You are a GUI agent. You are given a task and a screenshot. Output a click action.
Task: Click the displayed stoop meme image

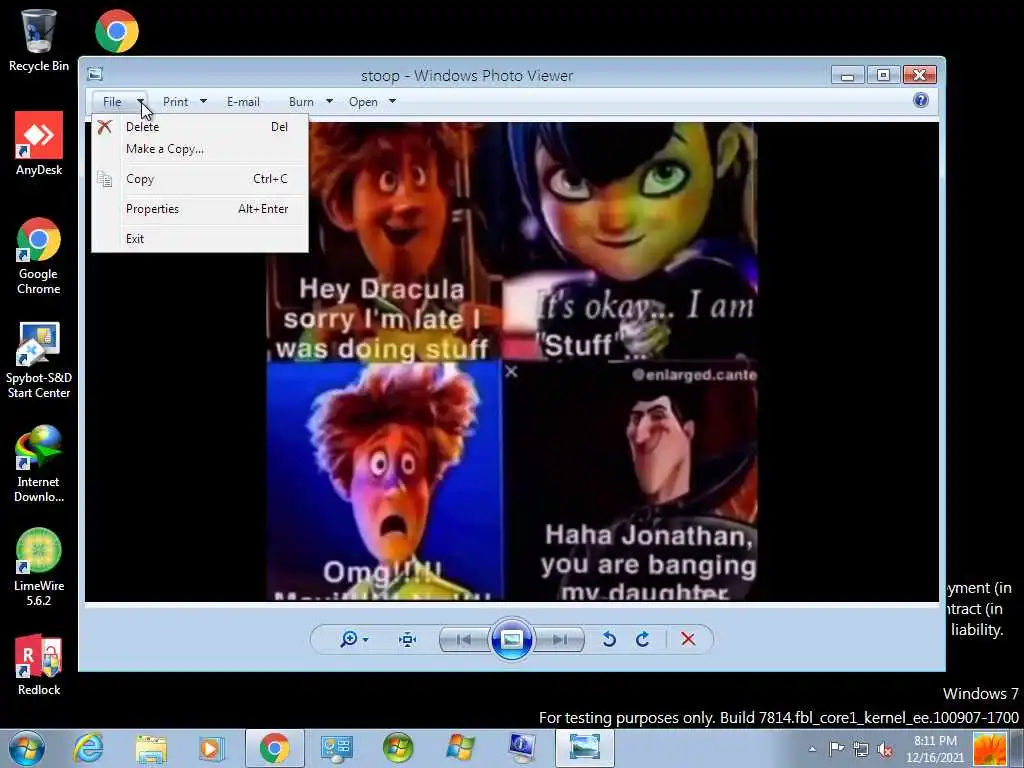click(511, 361)
